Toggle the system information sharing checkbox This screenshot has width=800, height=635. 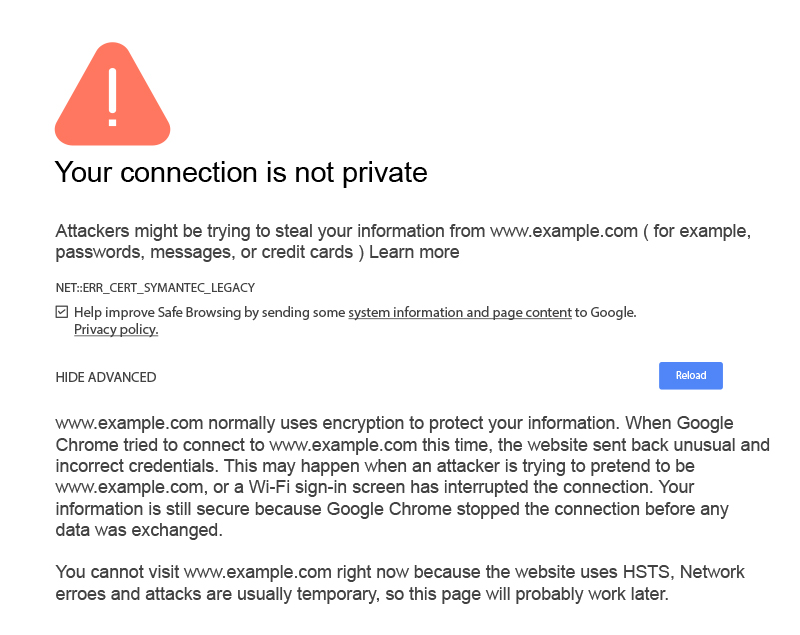[62, 312]
